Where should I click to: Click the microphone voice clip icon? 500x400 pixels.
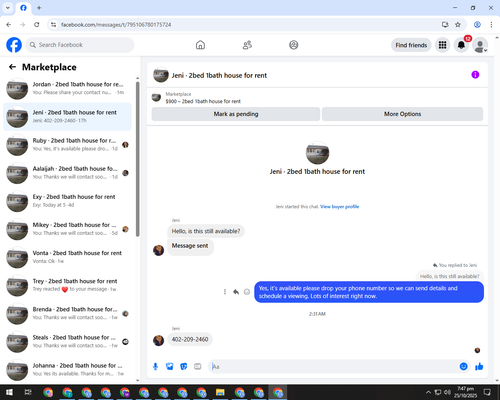click(155, 367)
